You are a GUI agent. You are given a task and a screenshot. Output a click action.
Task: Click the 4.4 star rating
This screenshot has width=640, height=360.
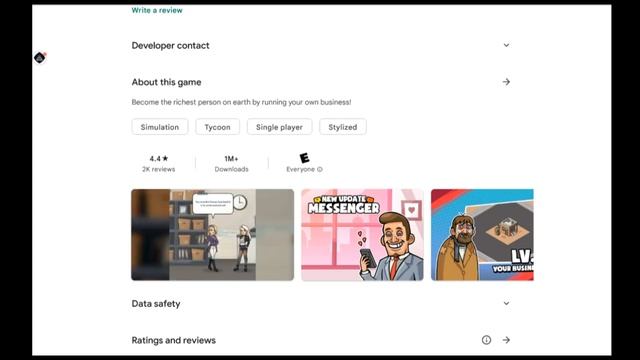click(158, 158)
